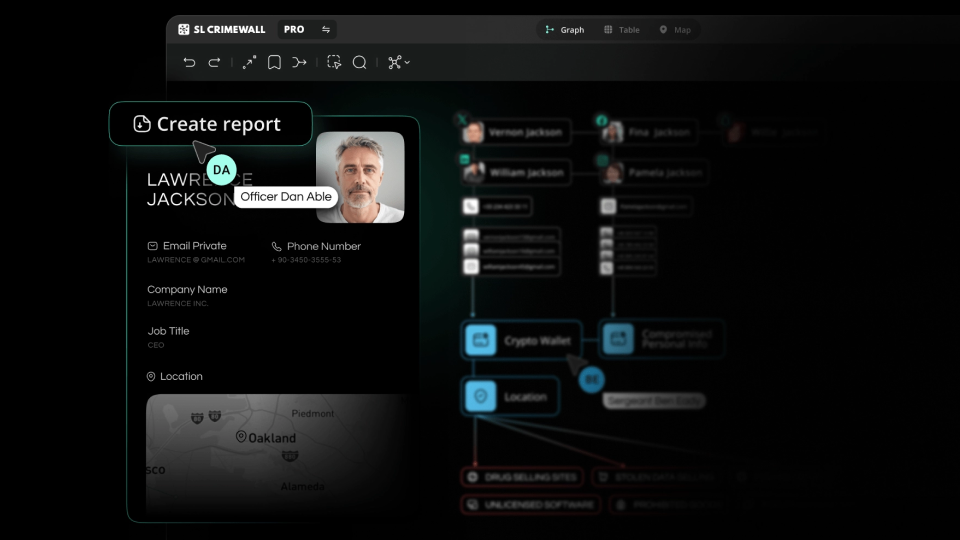This screenshot has height=540, width=960.
Task: Click the phone node under William Jackson
Action: pos(497,206)
